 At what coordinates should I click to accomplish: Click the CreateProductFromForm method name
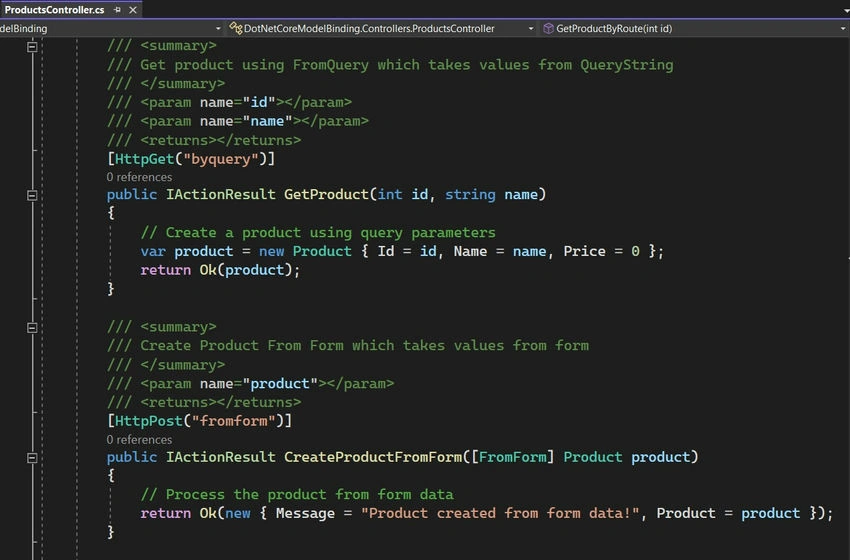pos(374,457)
